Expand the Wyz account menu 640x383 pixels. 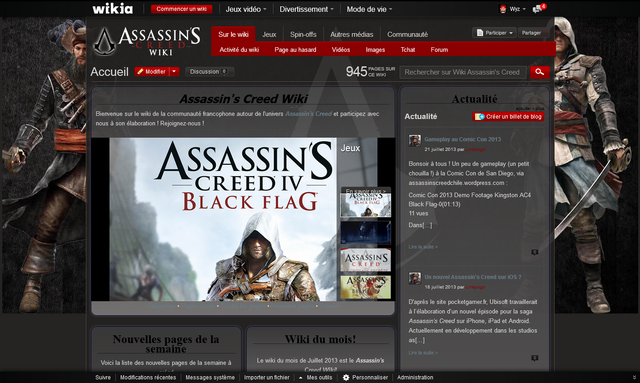point(518,9)
